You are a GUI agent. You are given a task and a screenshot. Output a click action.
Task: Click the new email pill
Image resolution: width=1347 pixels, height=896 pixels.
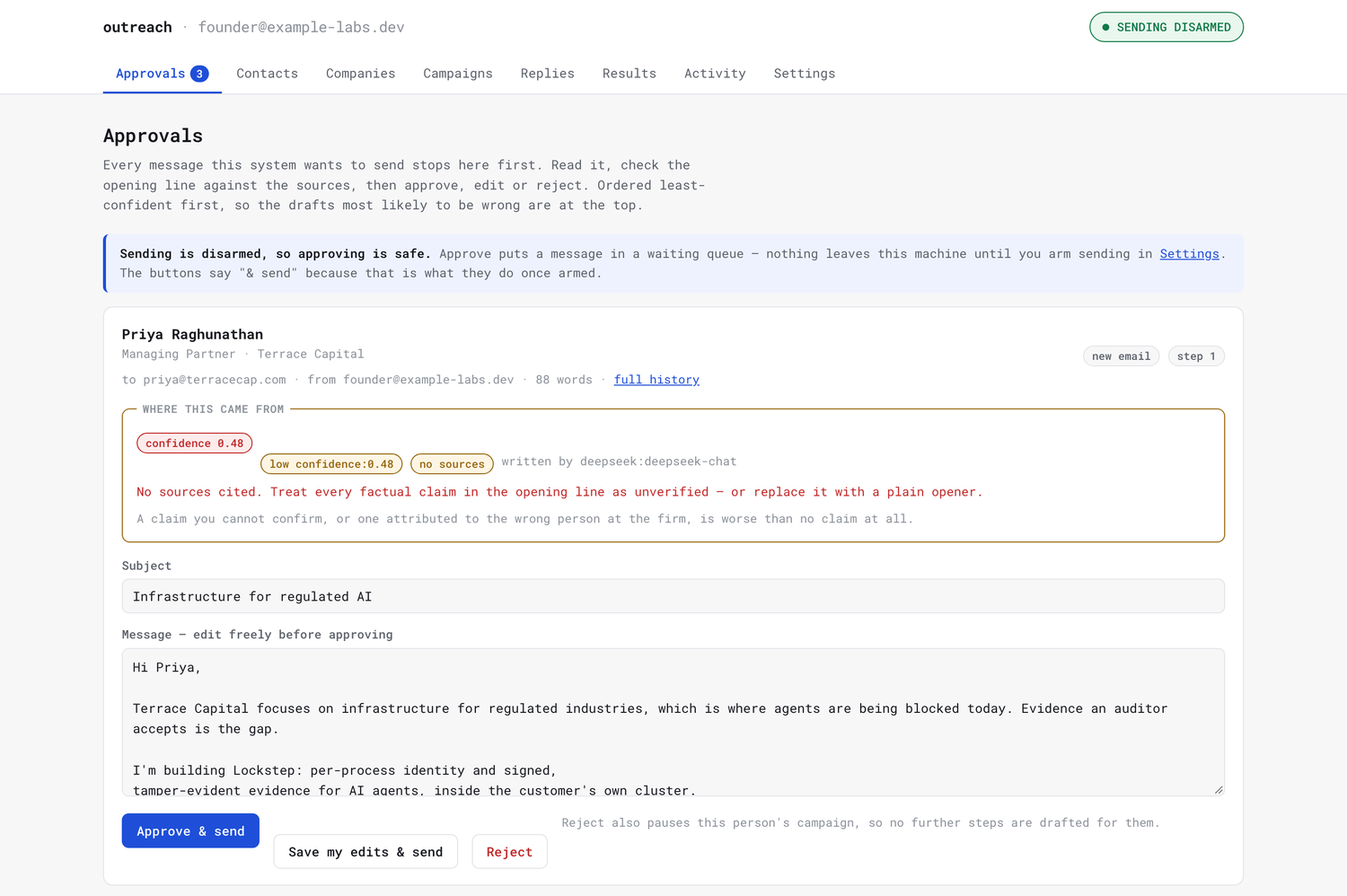coord(1121,356)
